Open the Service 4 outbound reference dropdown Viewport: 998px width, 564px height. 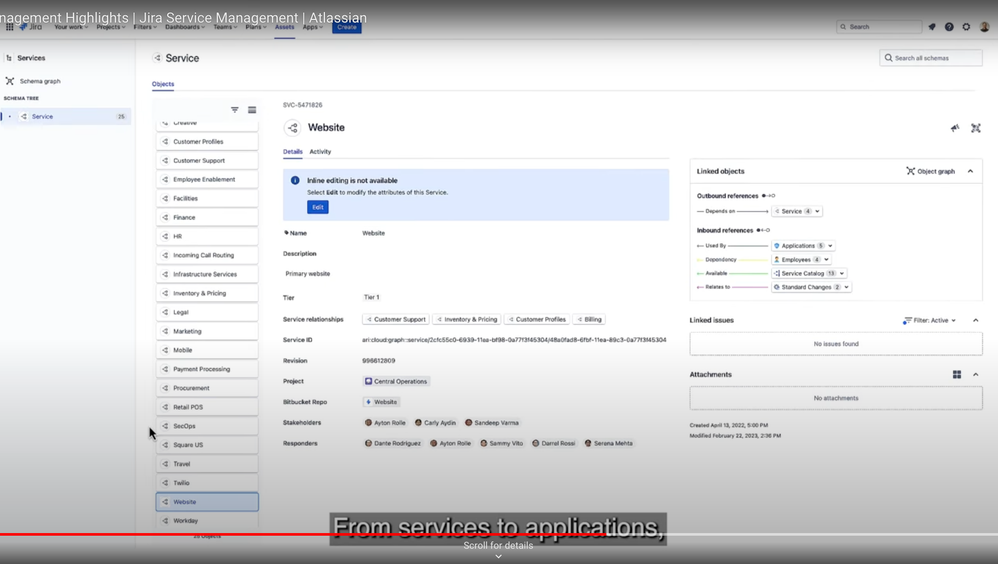(x=797, y=211)
